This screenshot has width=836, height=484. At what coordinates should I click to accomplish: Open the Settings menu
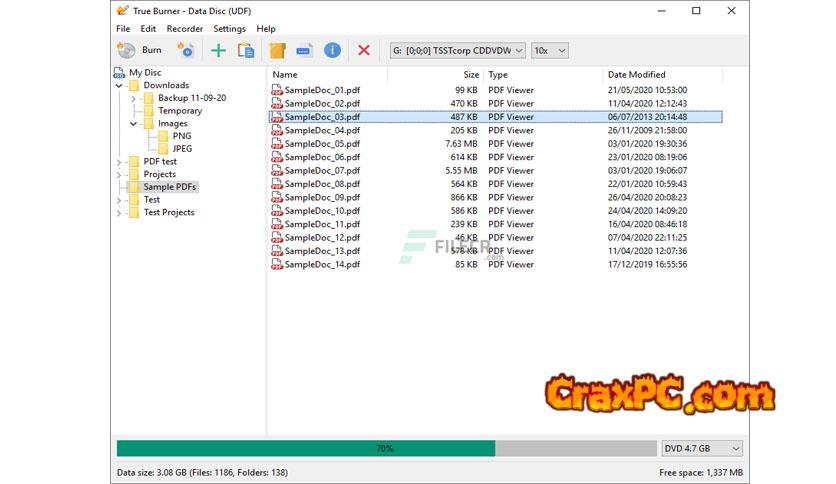pyautogui.click(x=229, y=29)
